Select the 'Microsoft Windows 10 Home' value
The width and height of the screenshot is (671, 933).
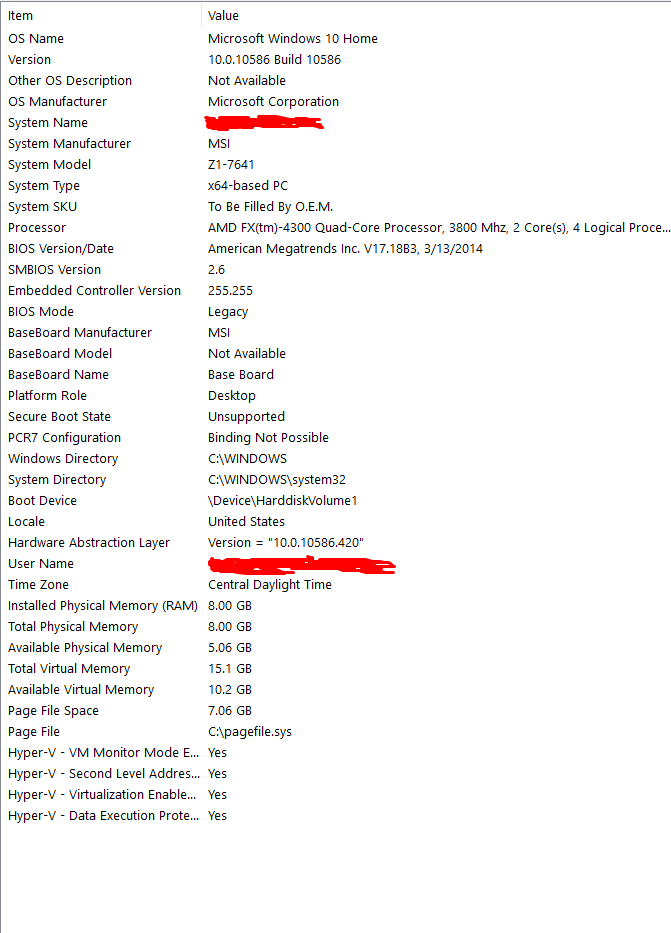tap(293, 39)
